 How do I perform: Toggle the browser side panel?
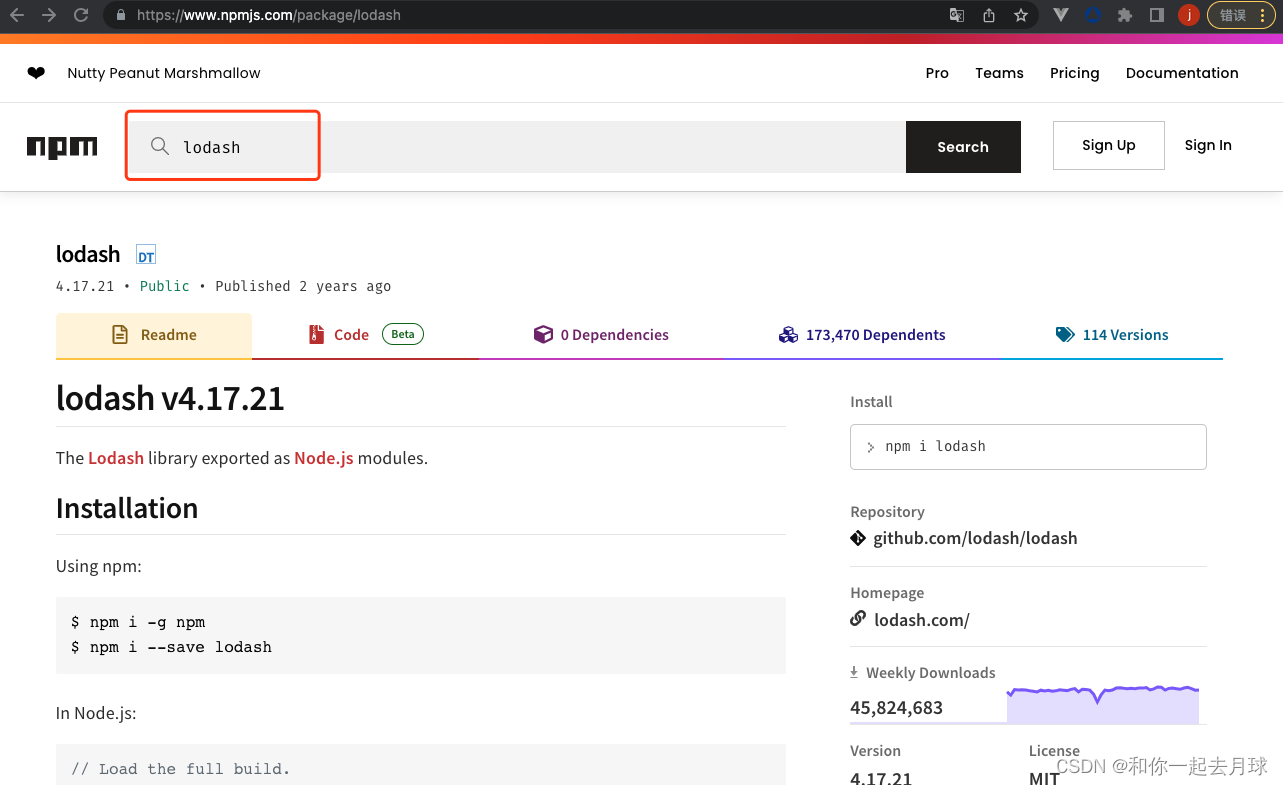coord(1157,15)
